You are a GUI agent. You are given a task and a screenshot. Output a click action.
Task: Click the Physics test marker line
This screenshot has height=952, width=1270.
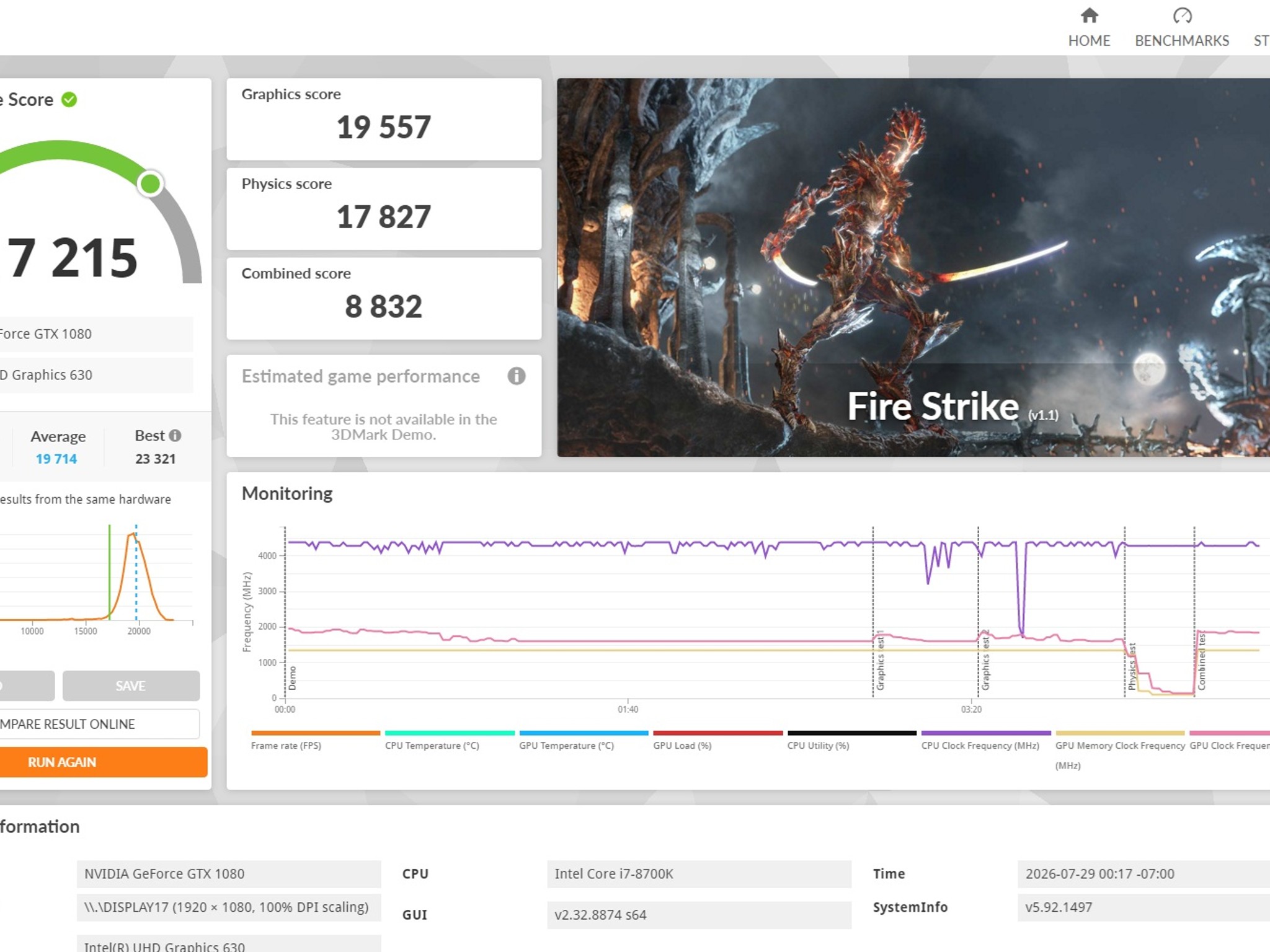click(1125, 612)
